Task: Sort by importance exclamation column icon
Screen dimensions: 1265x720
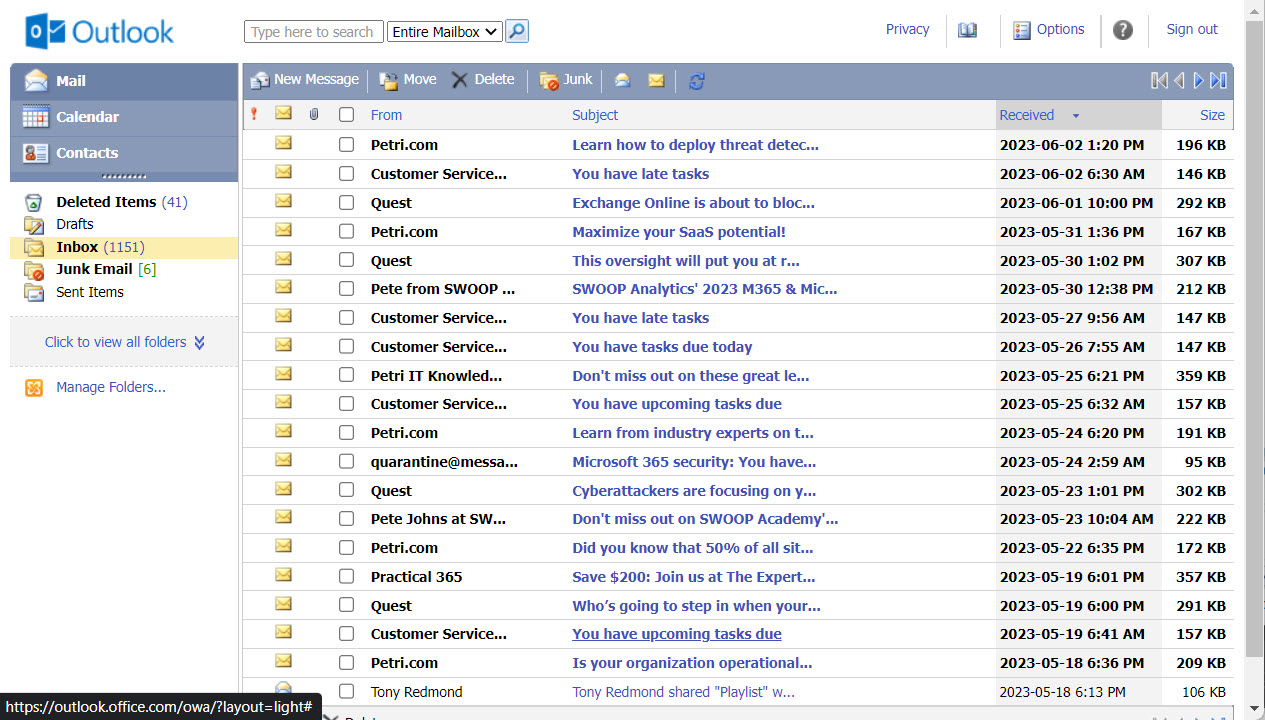Action: [x=254, y=114]
